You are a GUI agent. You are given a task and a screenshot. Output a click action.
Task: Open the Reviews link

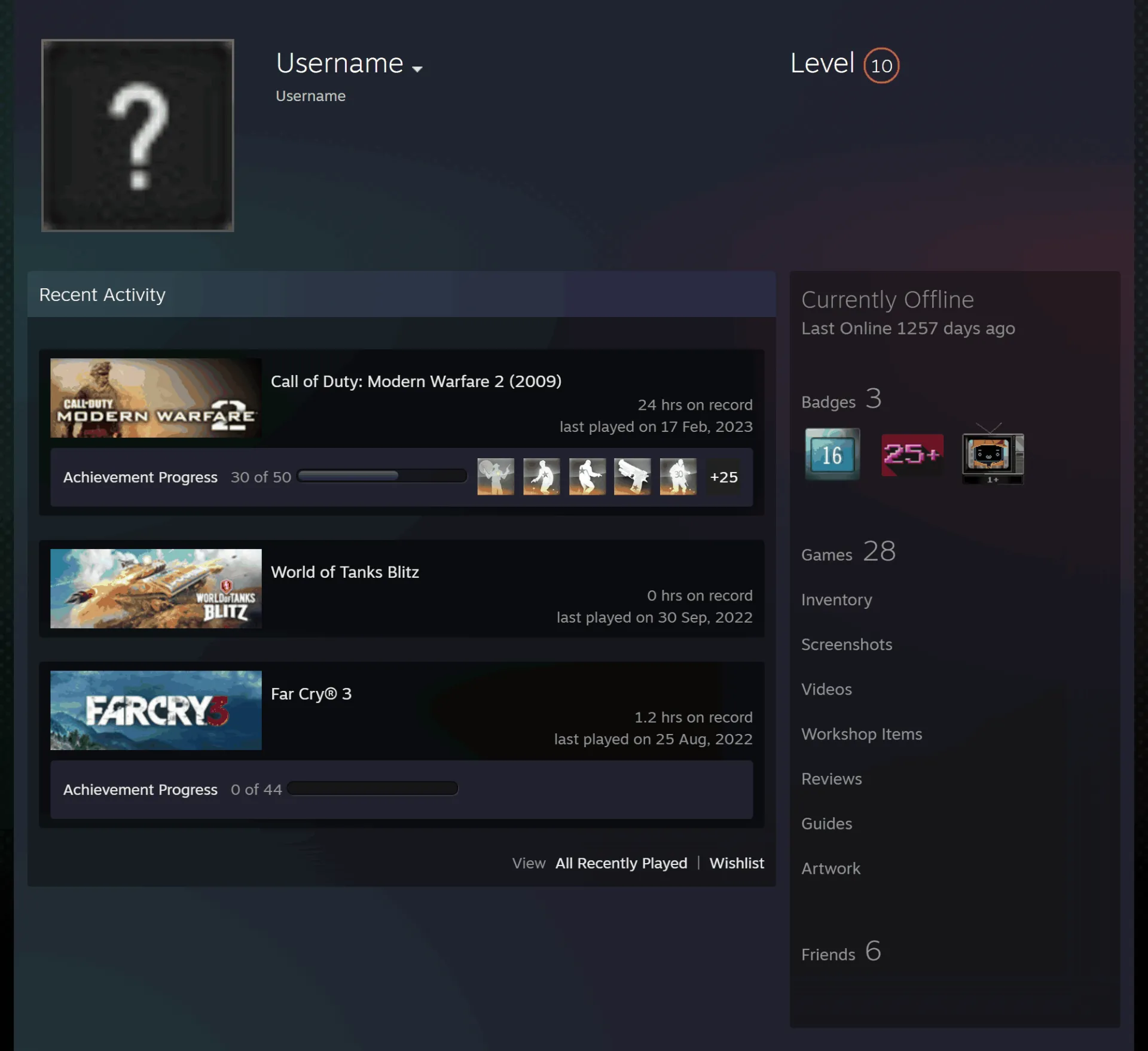point(832,779)
